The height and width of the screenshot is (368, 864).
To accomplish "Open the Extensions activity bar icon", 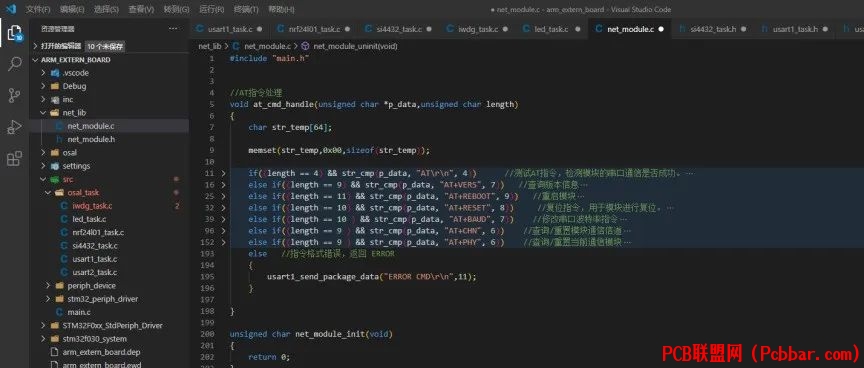I will [14, 158].
